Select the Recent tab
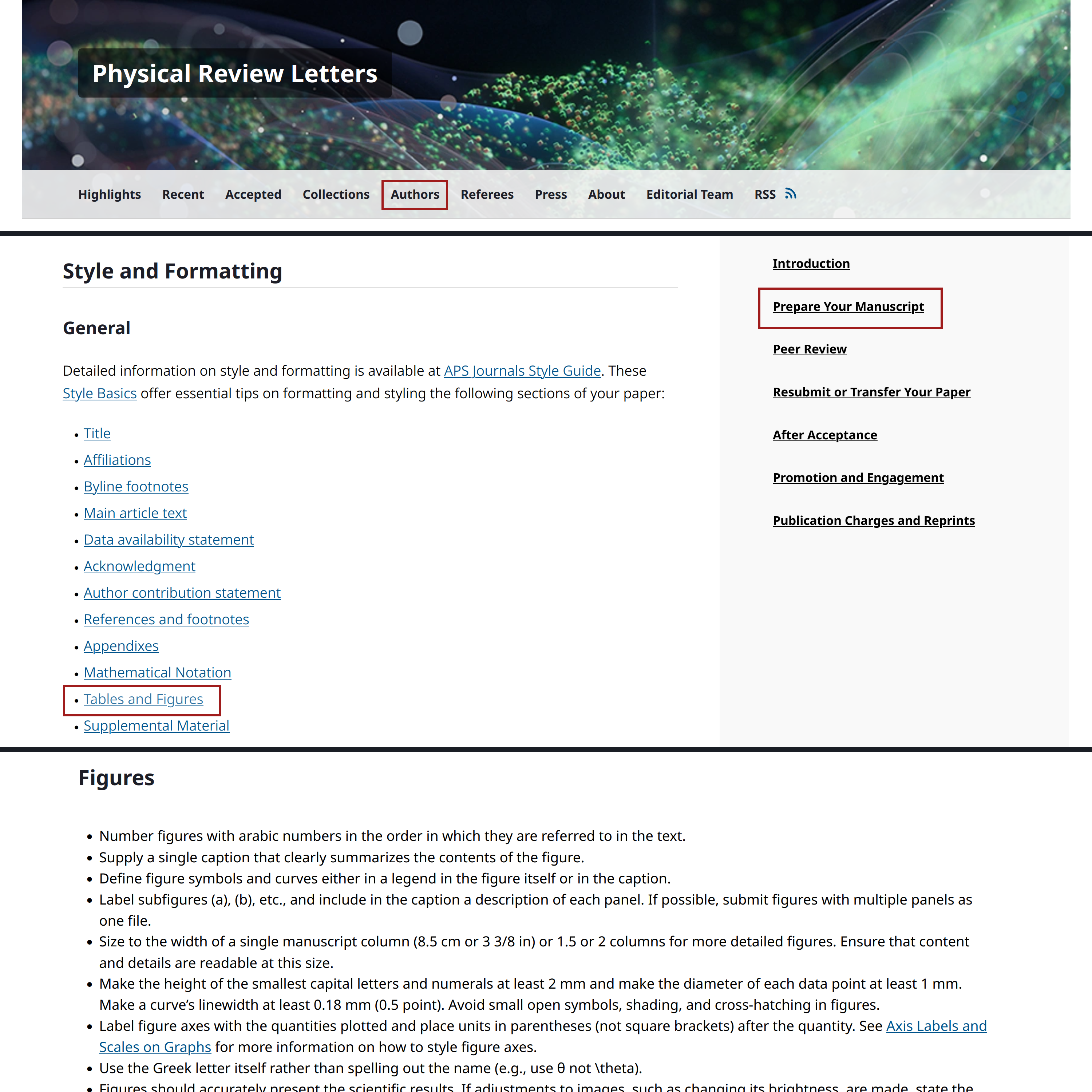This screenshot has width=1092, height=1092. [x=183, y=194]
